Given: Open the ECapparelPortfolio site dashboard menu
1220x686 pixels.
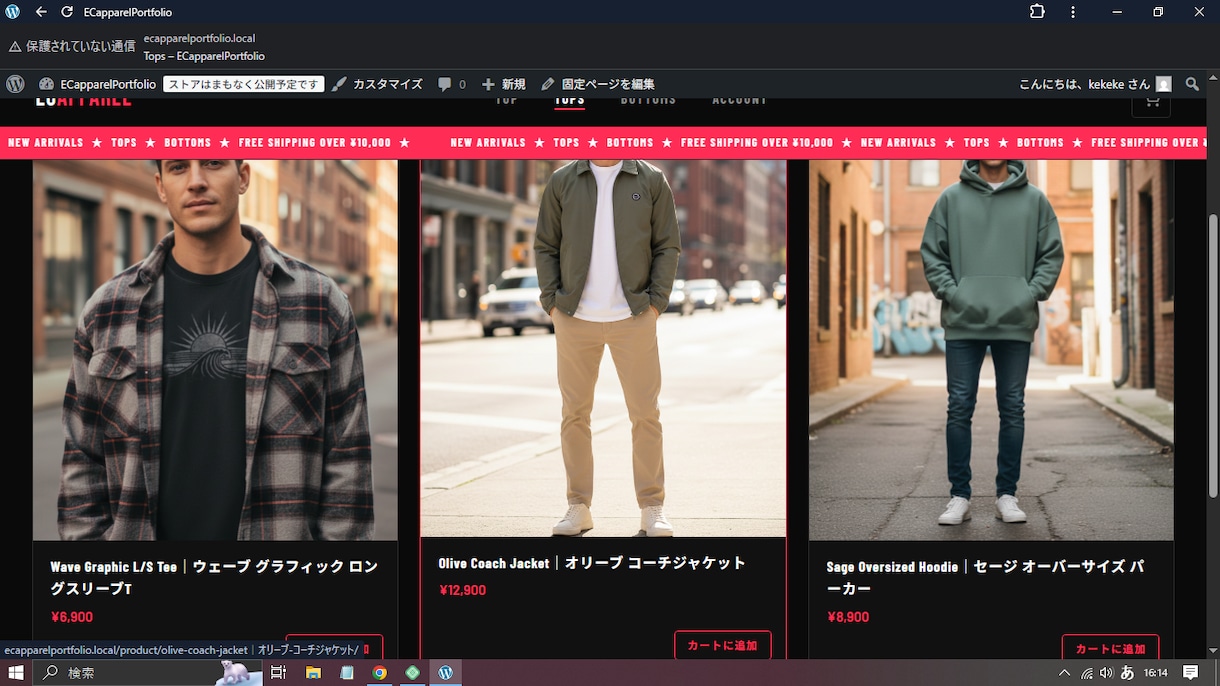Looking at the screenshot, I should [98, 84].
